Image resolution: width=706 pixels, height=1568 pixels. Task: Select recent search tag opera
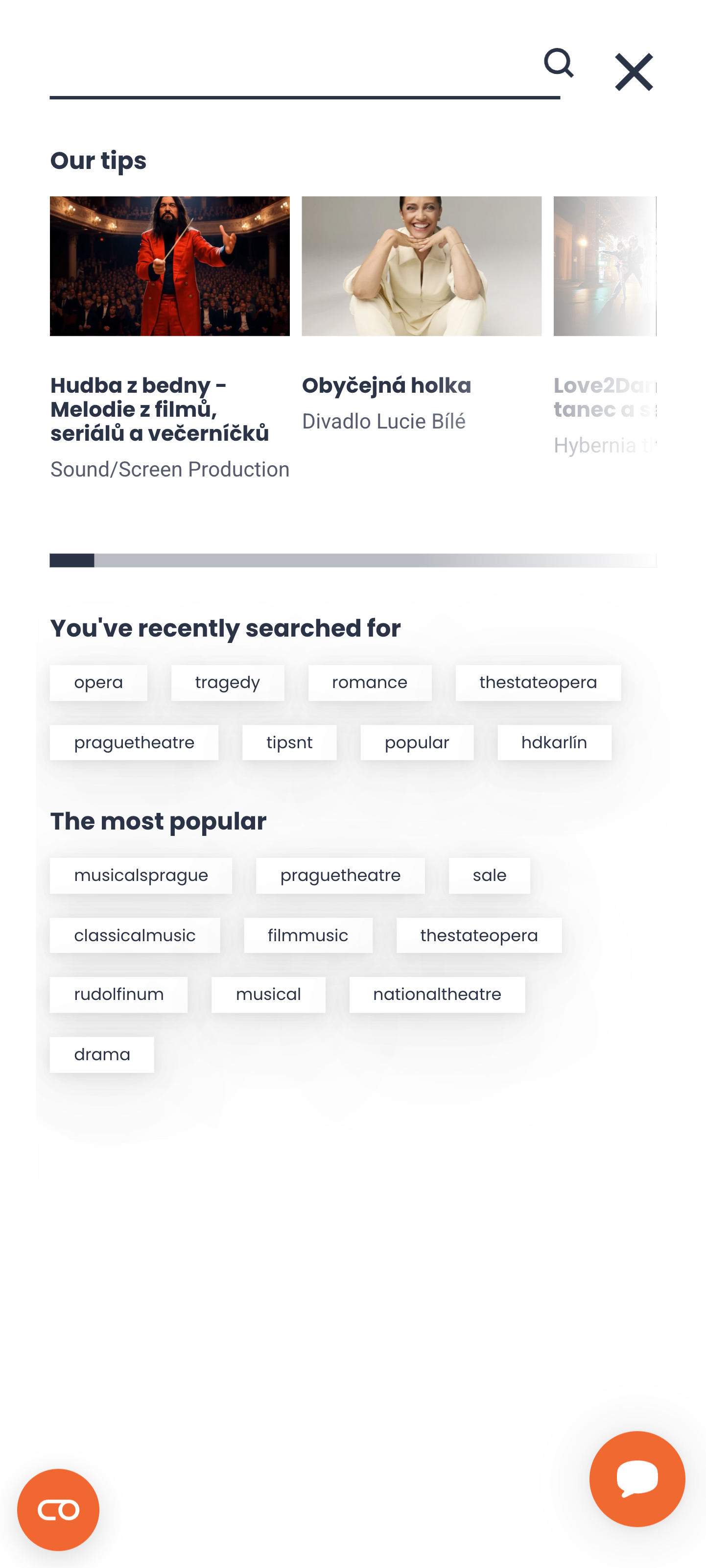click(x=98, y=682)
